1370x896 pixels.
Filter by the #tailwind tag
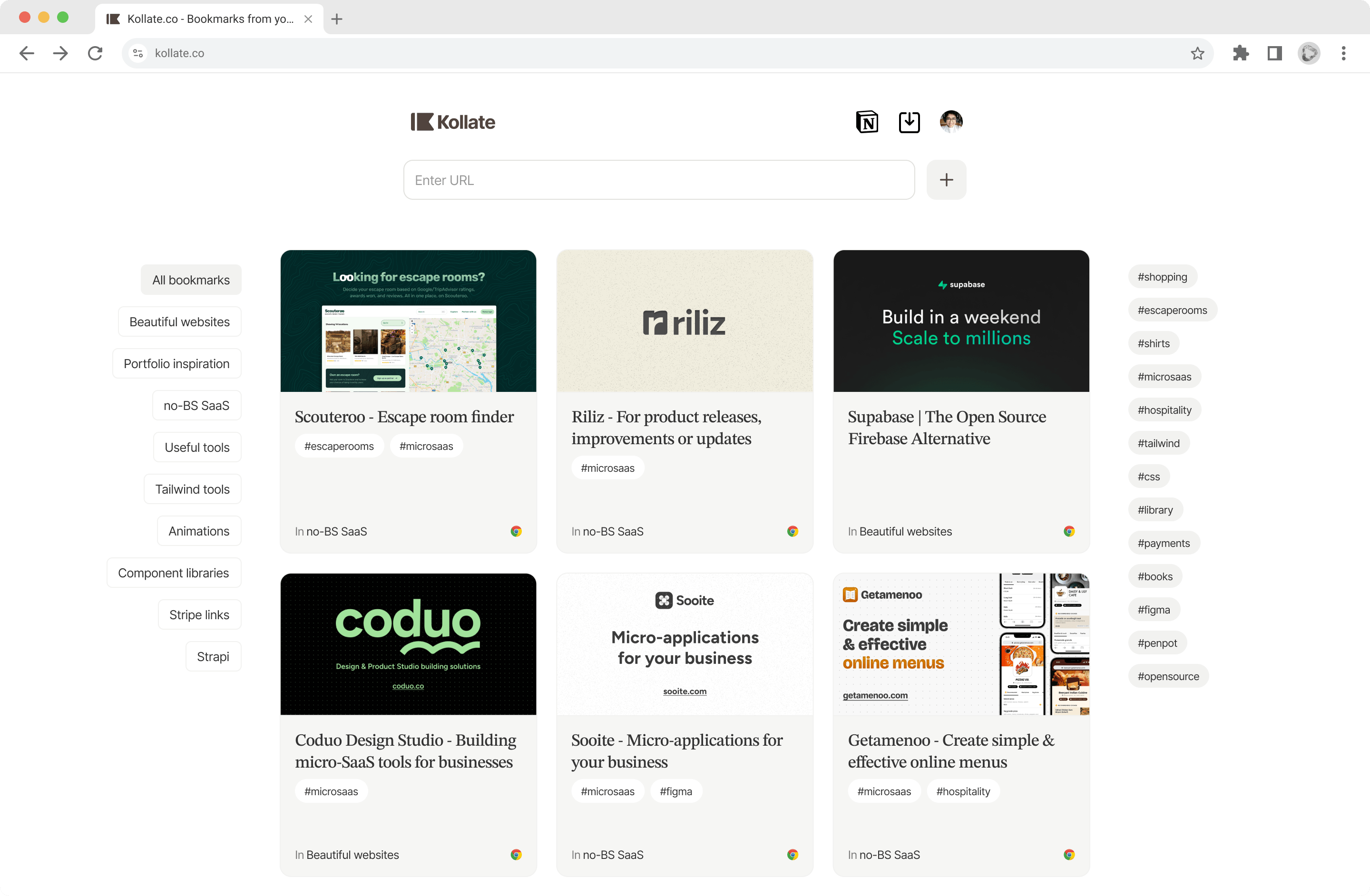1158,443
